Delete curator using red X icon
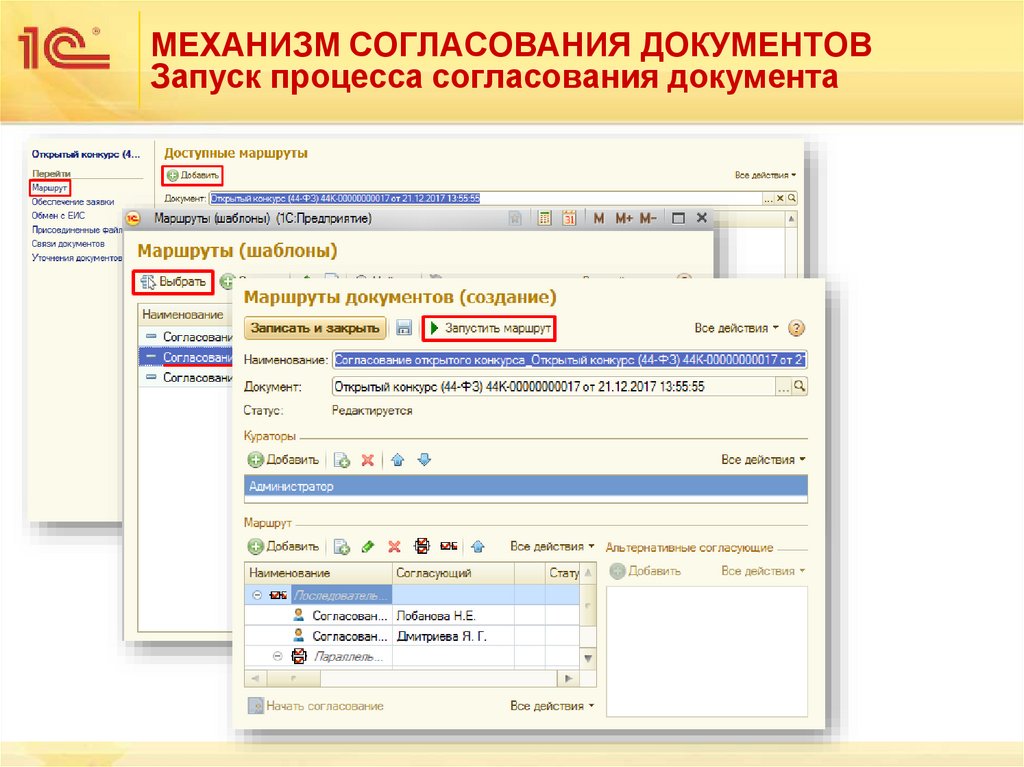 (x=366, y=460)
